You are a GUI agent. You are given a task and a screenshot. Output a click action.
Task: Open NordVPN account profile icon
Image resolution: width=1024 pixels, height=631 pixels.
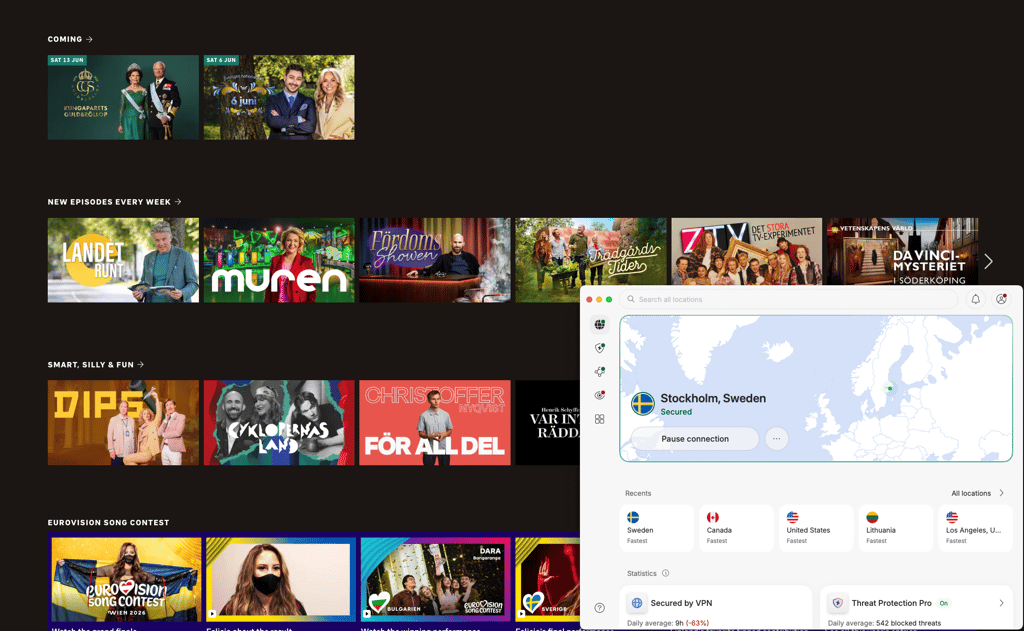pos(1001,299)
